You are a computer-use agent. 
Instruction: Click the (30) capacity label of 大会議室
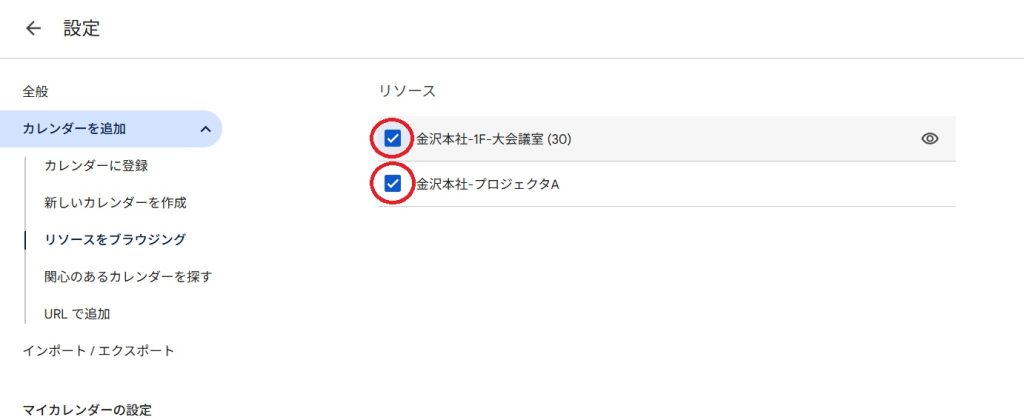[559, 139]
